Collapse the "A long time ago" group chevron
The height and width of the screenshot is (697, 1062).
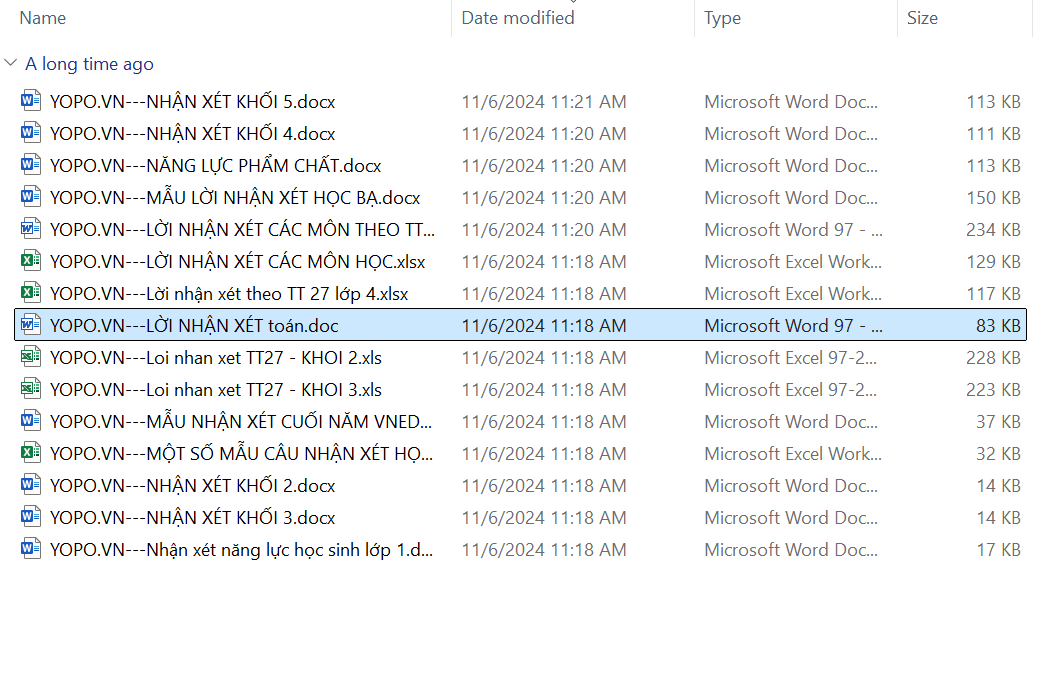(x=11, y=64)
